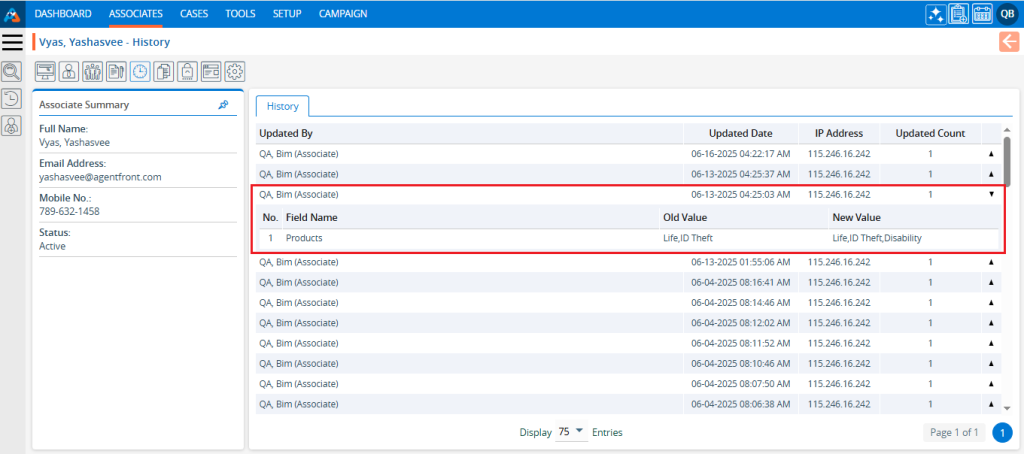Expand the 06-13-2025 01:55:06 AM history row
This screenshot has width=1024, height=454.
(991, 262)
